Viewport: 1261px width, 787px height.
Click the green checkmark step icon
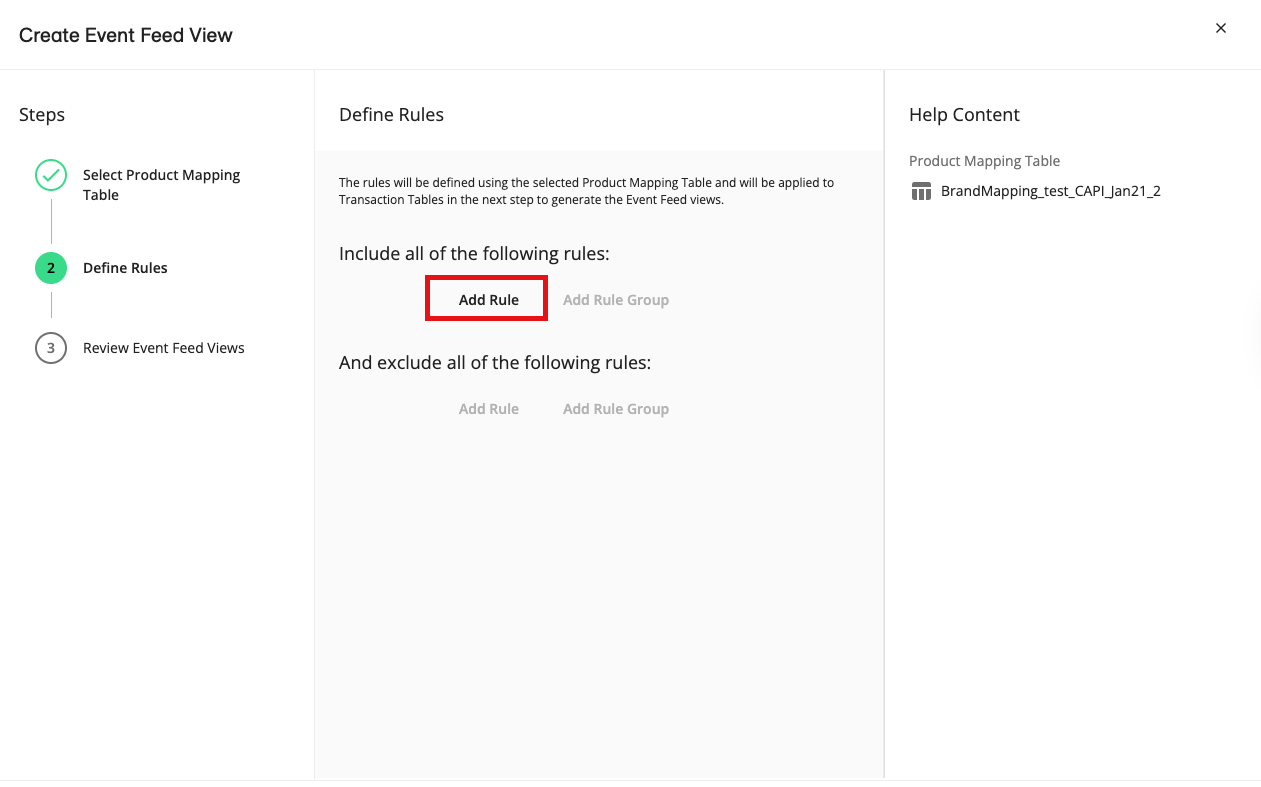[51, 175]
